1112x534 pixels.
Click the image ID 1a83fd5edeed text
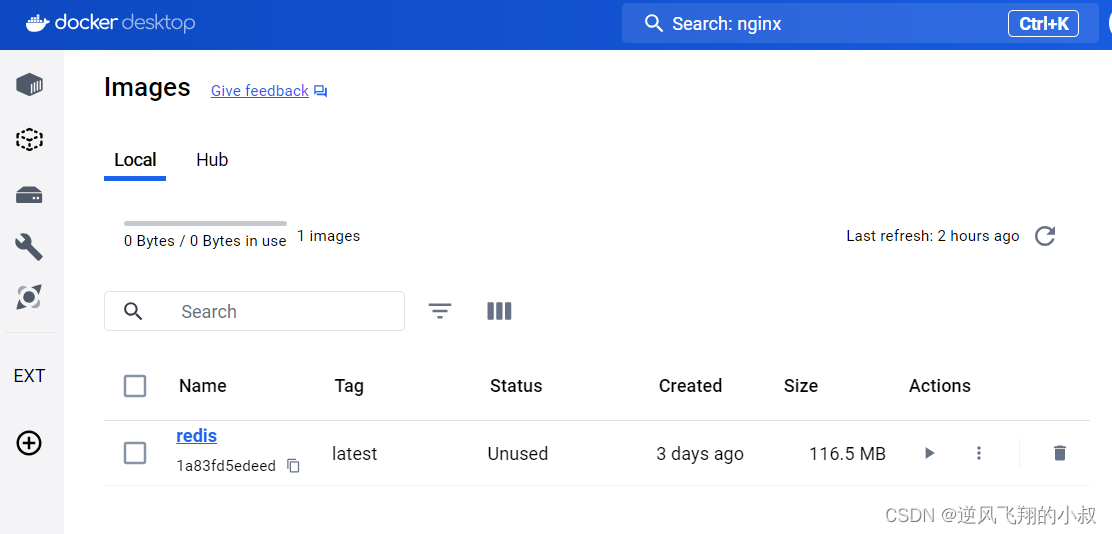pyautogui.click(x=226, y=466)
